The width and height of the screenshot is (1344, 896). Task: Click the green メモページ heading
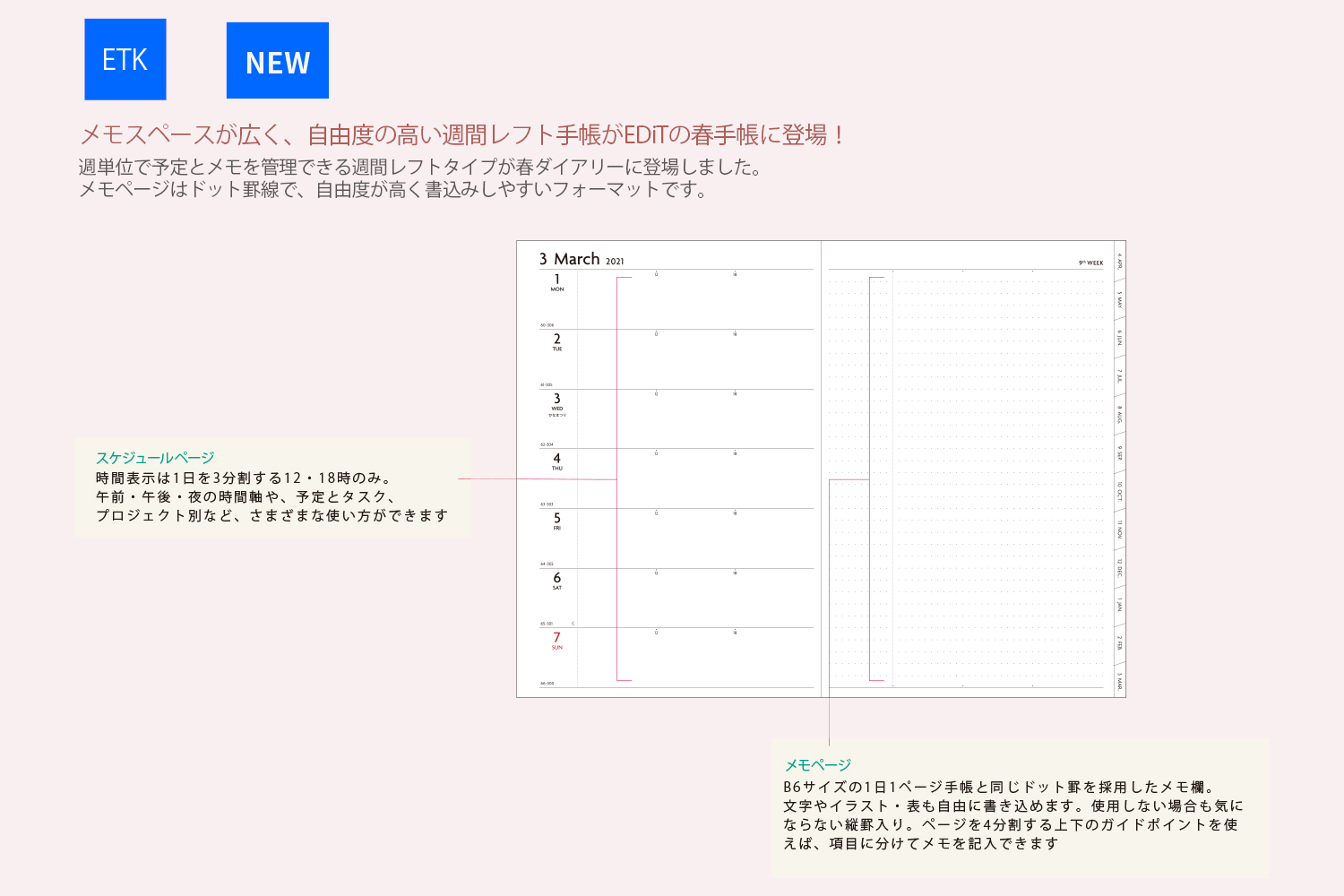coord(818,765)
